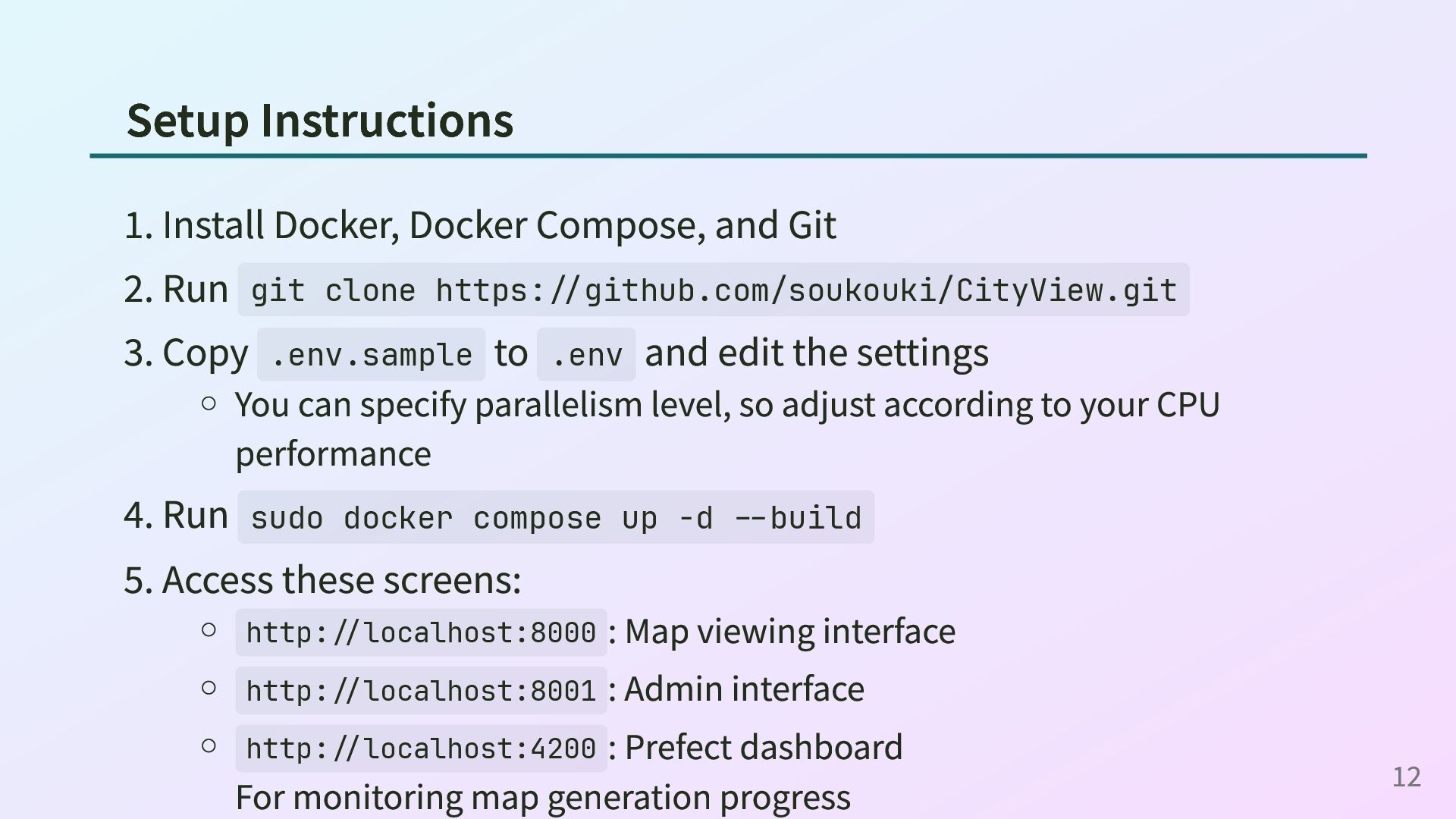The width and height of the screenshot is (1456, 819).
Task: Click the standalone .env code snippet
Action: (586, 355)
